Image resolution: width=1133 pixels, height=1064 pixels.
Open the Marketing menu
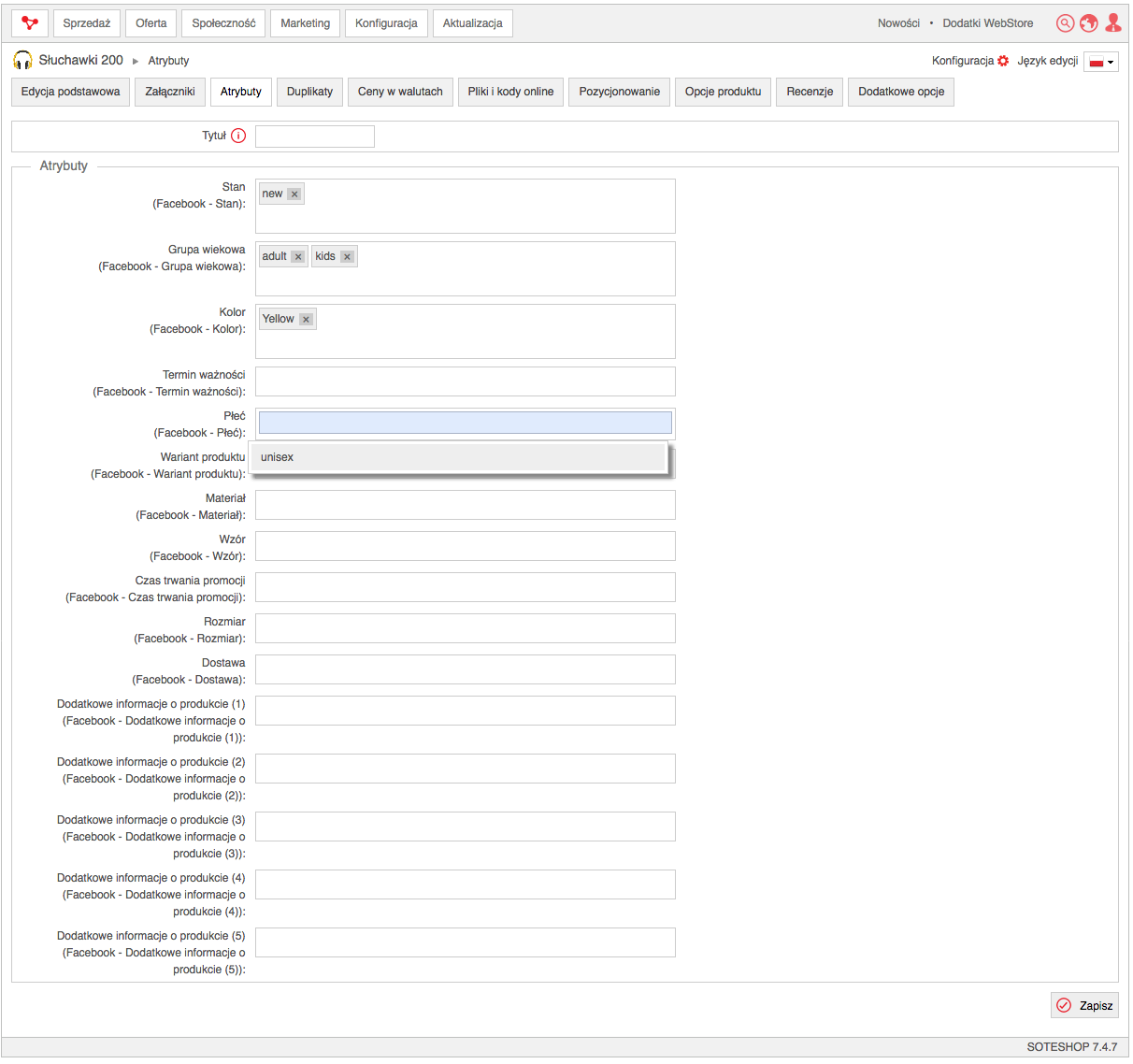coord(306,23)
